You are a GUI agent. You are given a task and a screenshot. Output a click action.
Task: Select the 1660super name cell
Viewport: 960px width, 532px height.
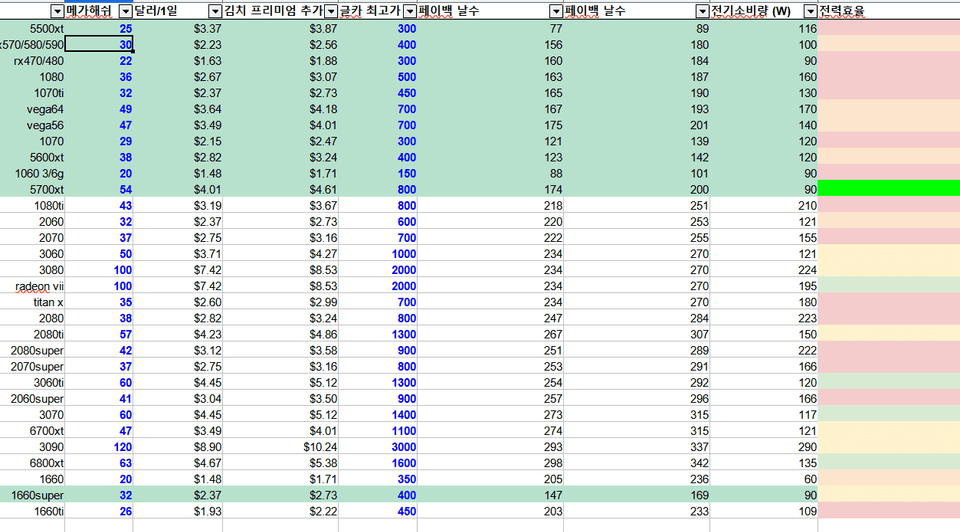(x=32, y=495)
